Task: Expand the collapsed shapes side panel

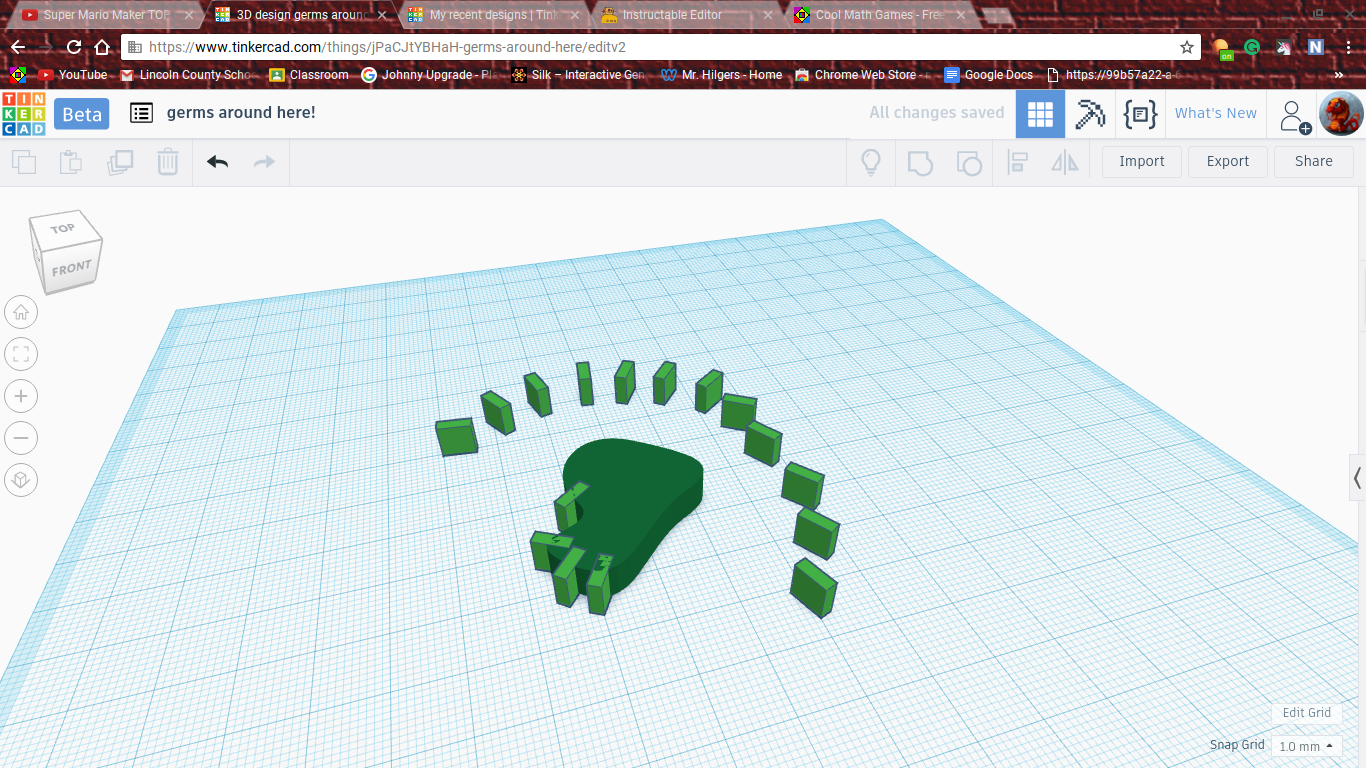Action: (1357, 477)
